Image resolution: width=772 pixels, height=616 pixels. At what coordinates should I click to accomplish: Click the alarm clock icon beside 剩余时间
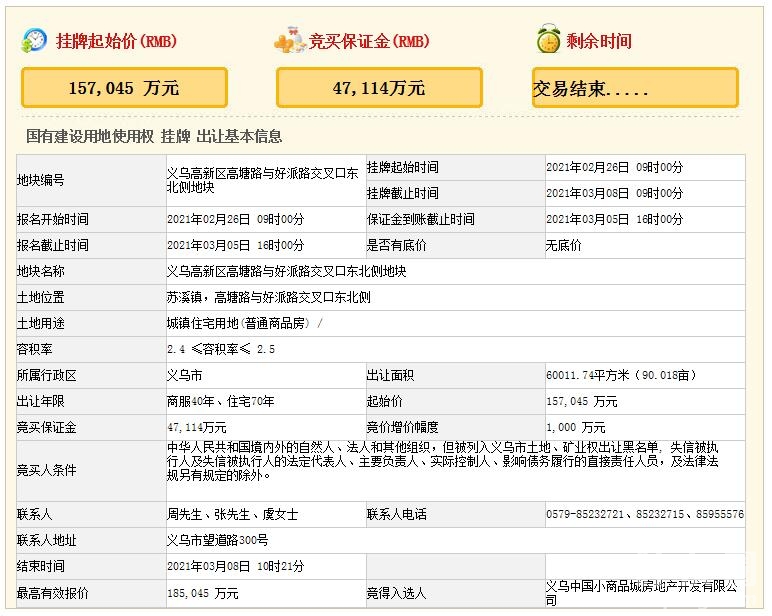547,40
